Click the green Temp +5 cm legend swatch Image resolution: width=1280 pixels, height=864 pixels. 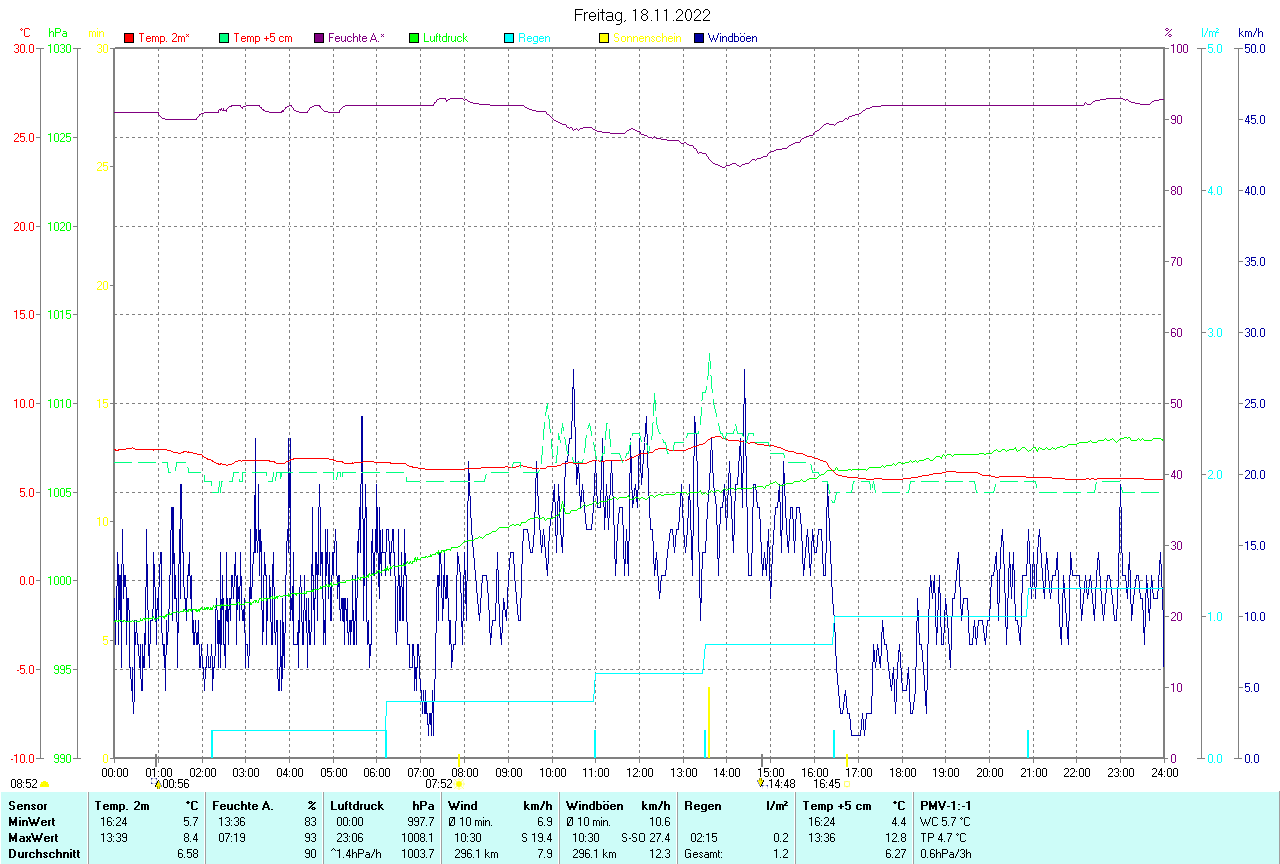point(223,38)
